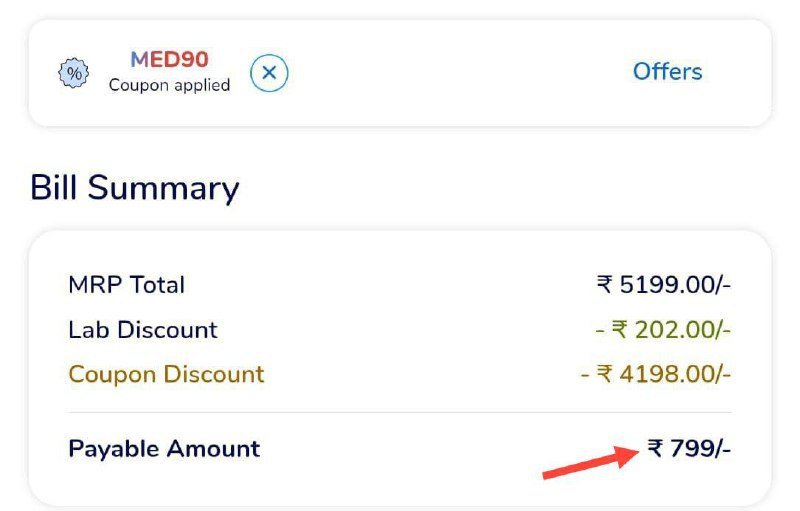Screen dimensions: 800x511
Task: Click the ₹ 799 payable amount
Action: click(689, 449)
